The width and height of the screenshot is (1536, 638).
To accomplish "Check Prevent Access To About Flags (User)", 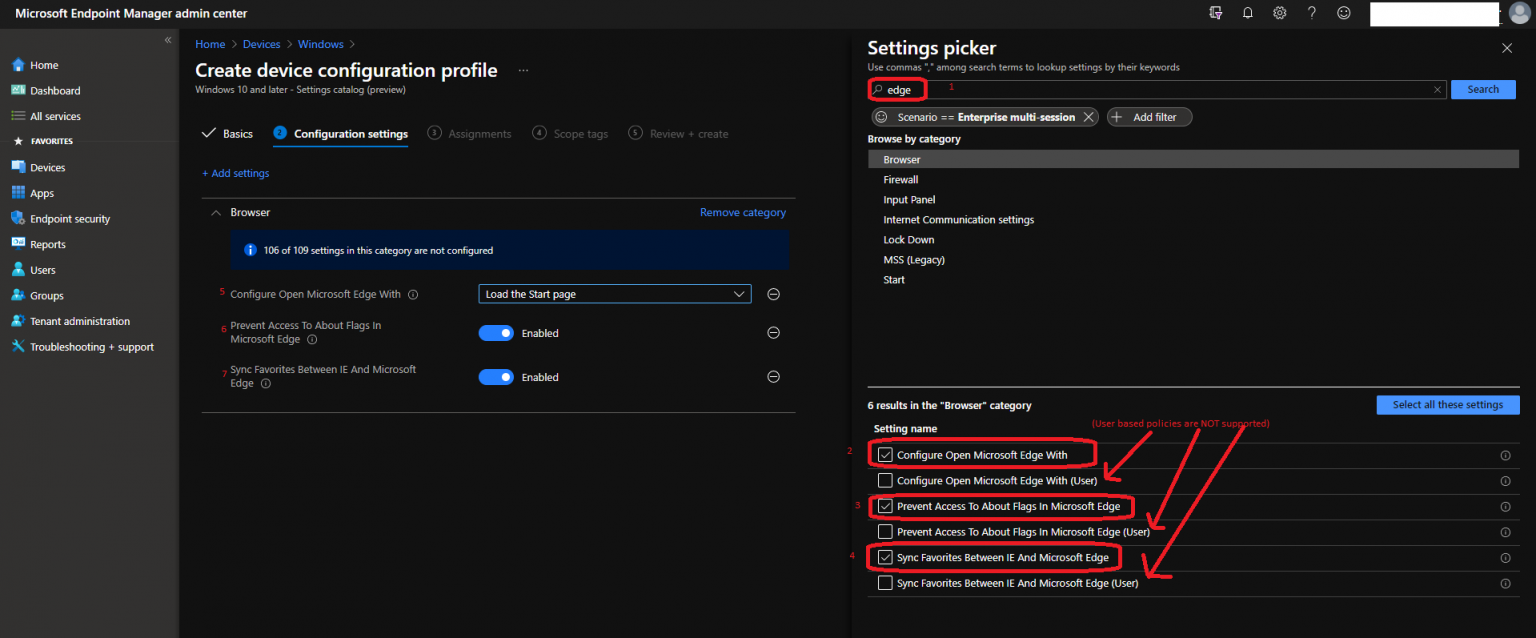I will [x=885, y=532].
